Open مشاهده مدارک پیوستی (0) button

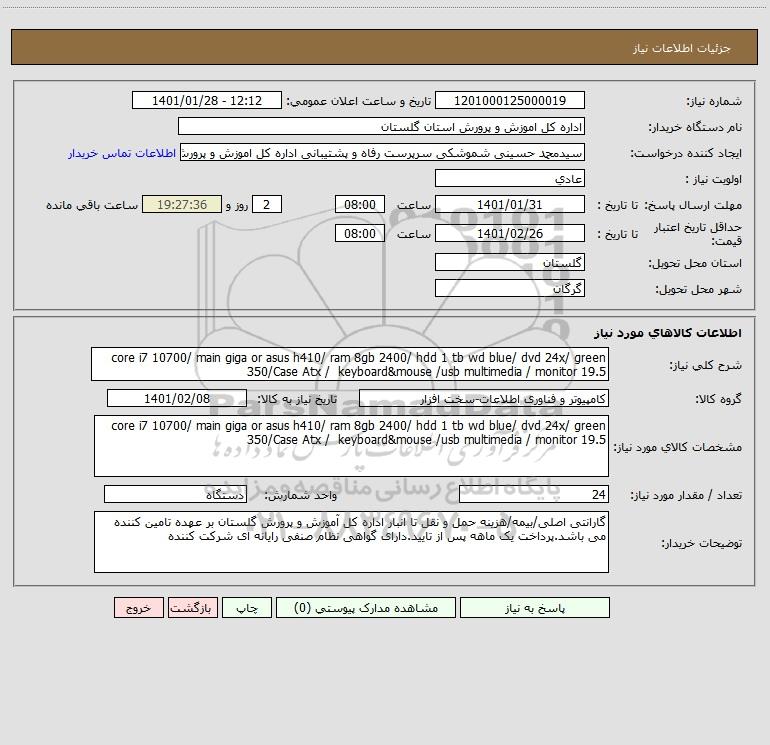[366, 607]
